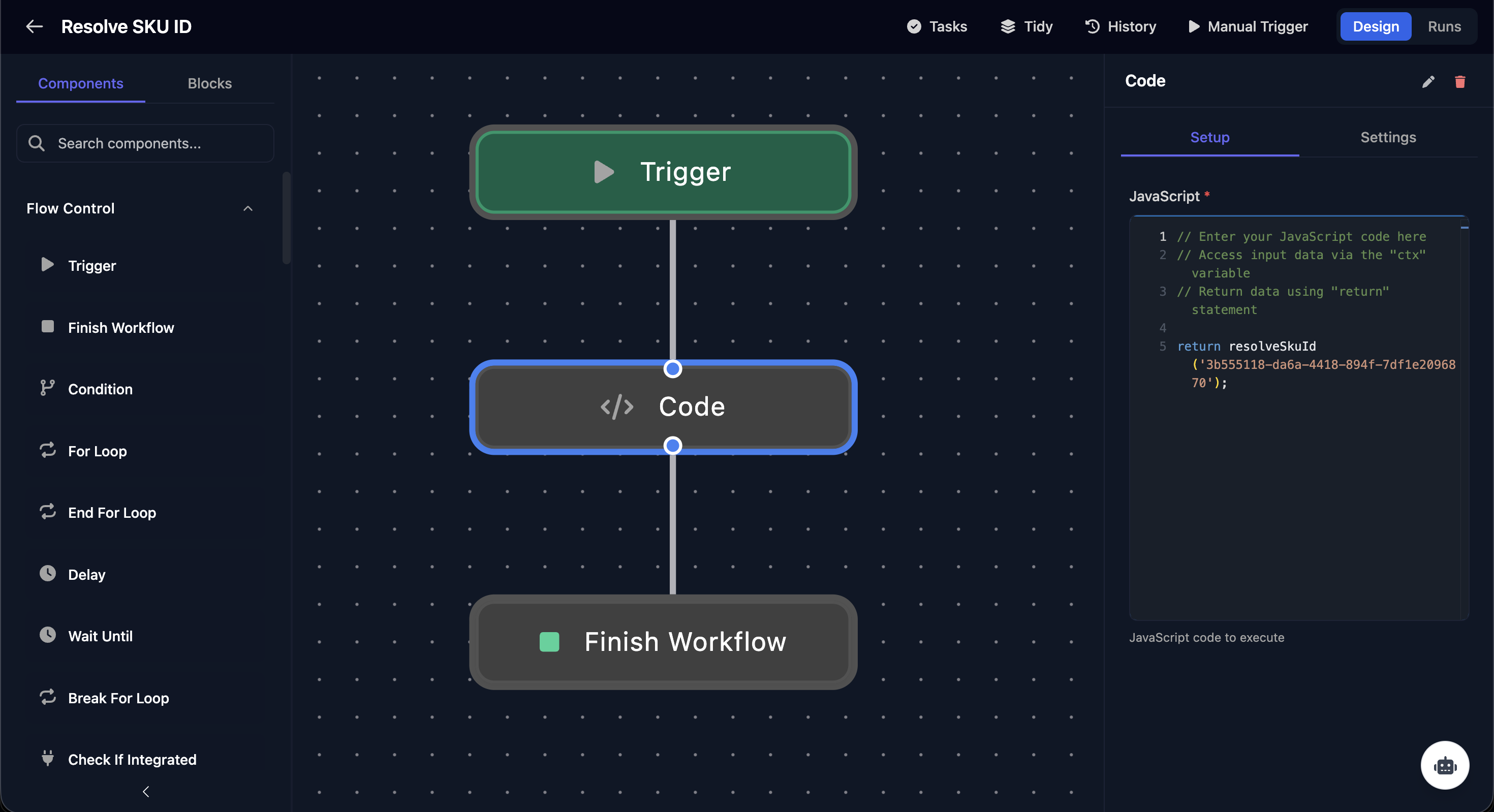Open the Settings tab
The width and height of the screenshot is (1494, 812).
point(1387,138)
